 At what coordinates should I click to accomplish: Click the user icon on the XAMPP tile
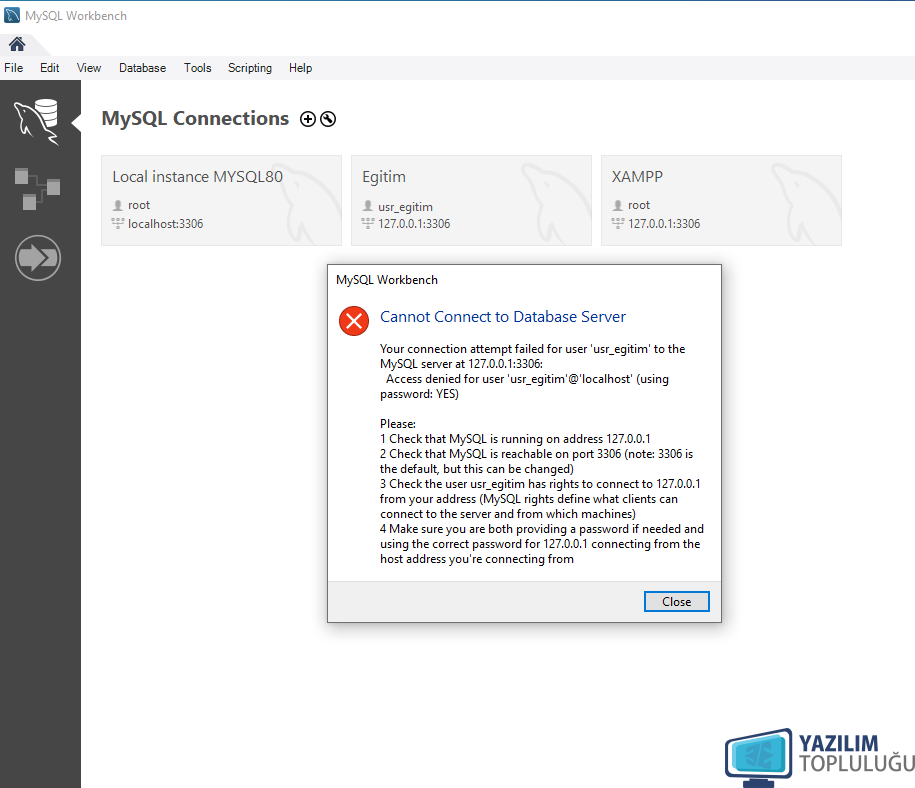coord(618,205)
